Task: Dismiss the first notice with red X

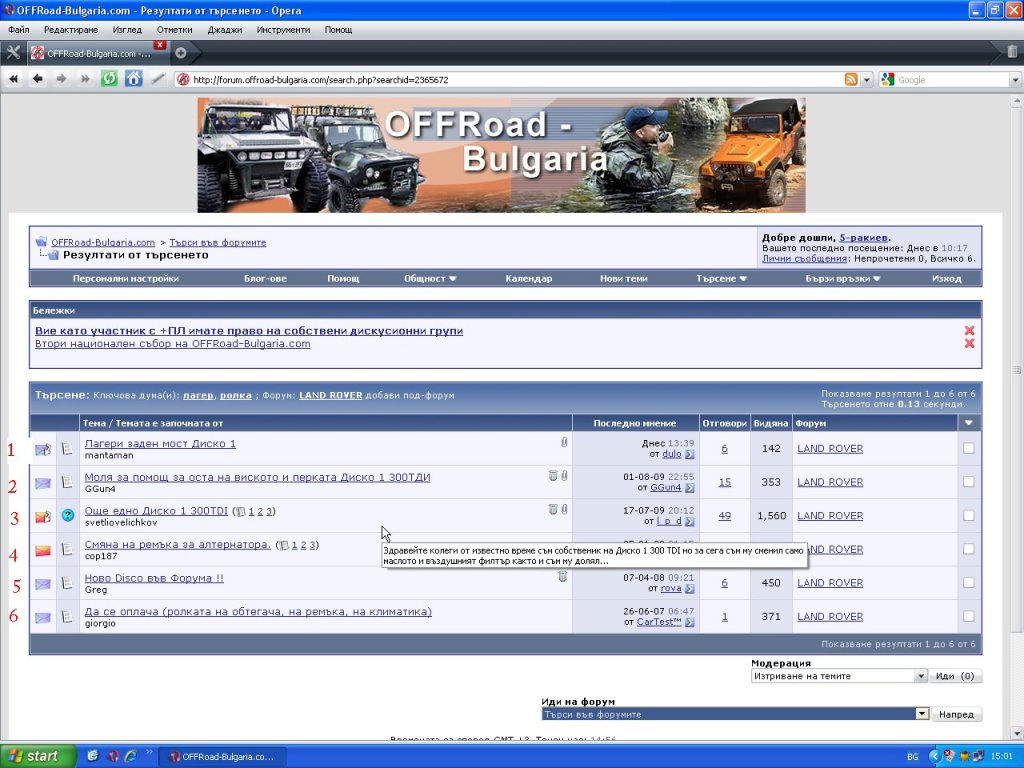Action: pyautogui.click(x=969, y=330)
